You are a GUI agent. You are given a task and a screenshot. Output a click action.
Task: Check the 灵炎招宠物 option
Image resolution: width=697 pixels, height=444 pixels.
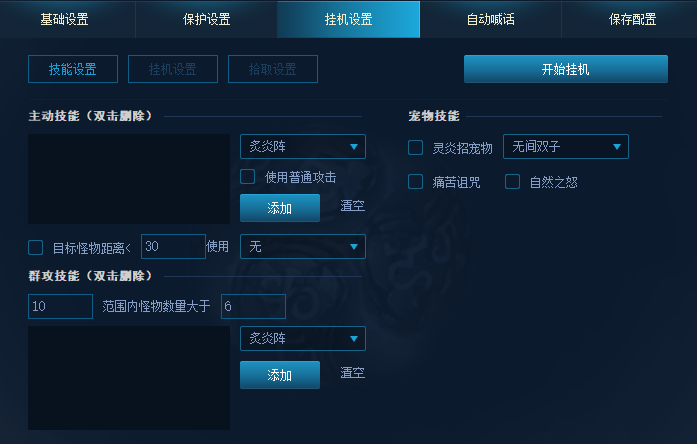tap(416, 148)
